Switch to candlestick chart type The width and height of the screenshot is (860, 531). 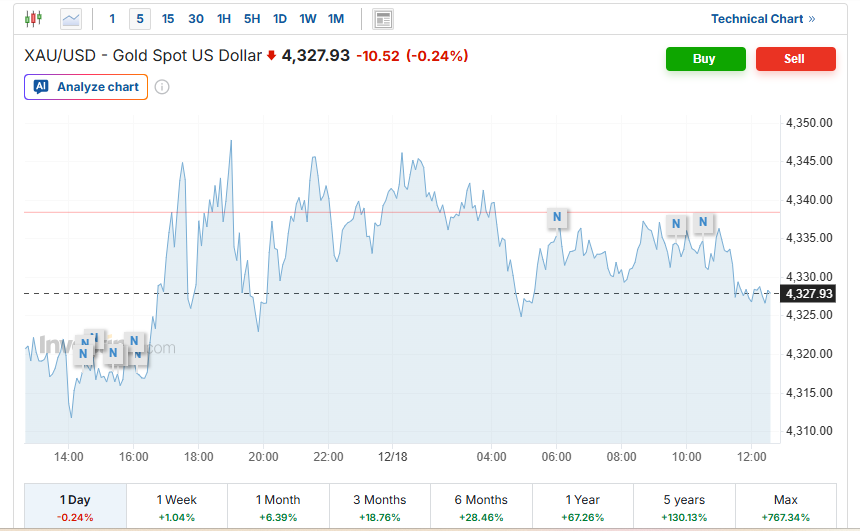34,18
